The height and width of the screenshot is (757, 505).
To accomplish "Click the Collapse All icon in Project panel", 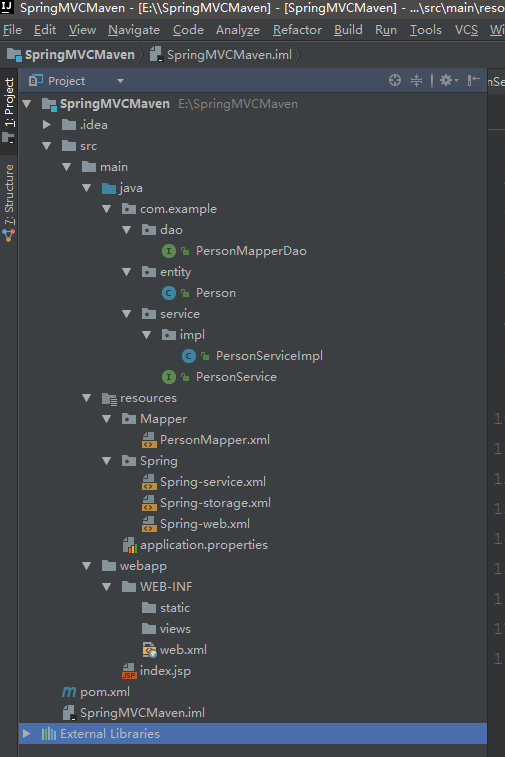I will click(416, 80).
